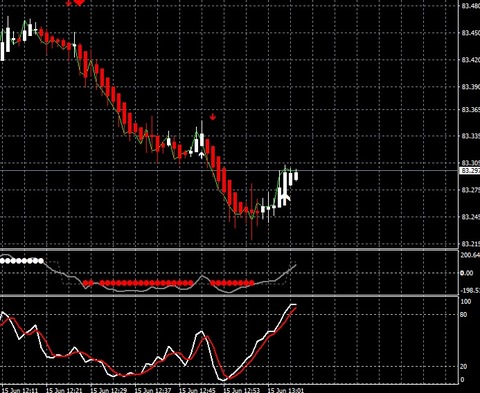The height and width of the screenshot is (393, 480).
Task: Click the highlighted current price label 83.29
Action: click(470, 171)
